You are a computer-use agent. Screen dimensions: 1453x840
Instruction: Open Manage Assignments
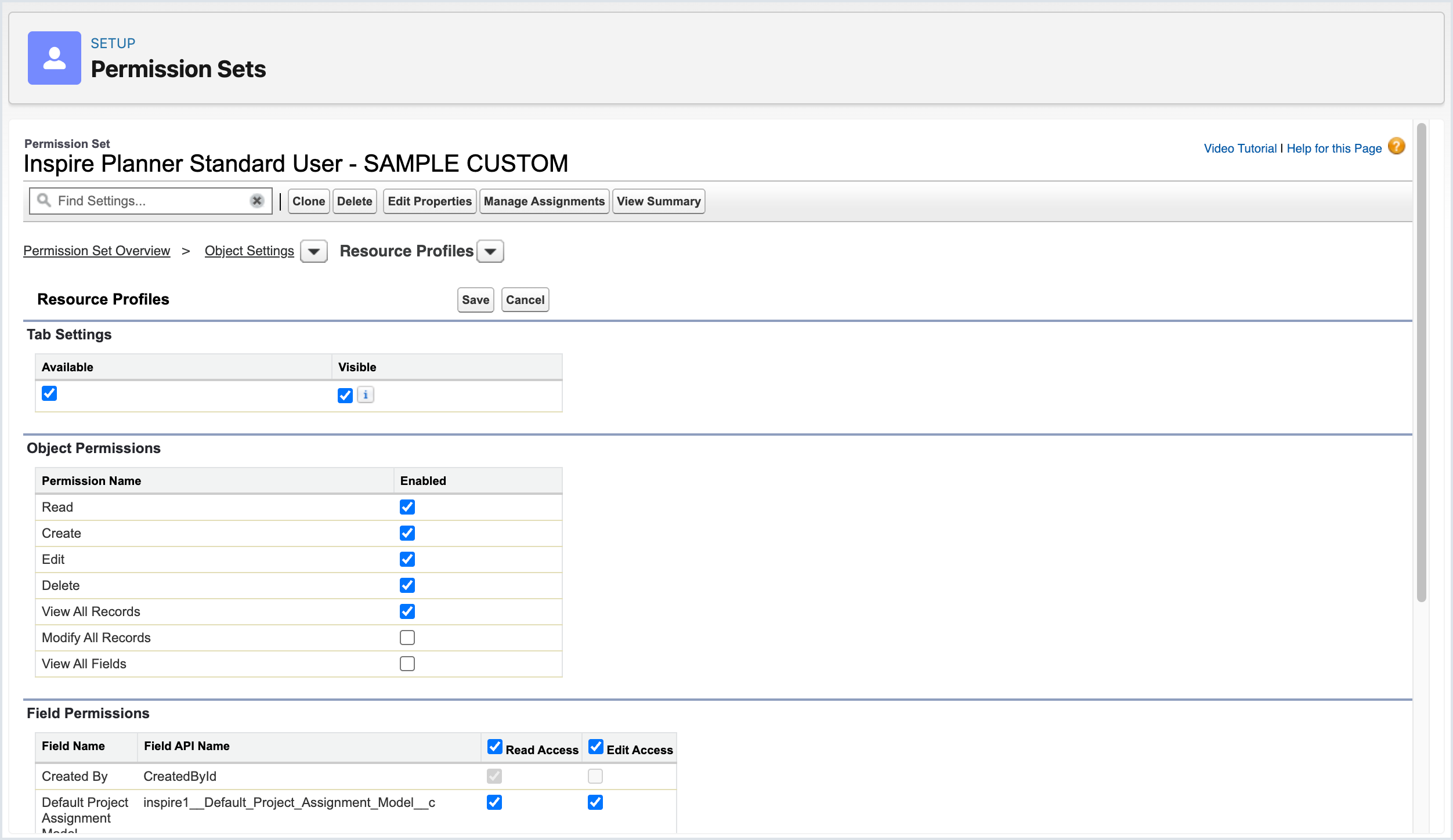click(x=544, y=201)
